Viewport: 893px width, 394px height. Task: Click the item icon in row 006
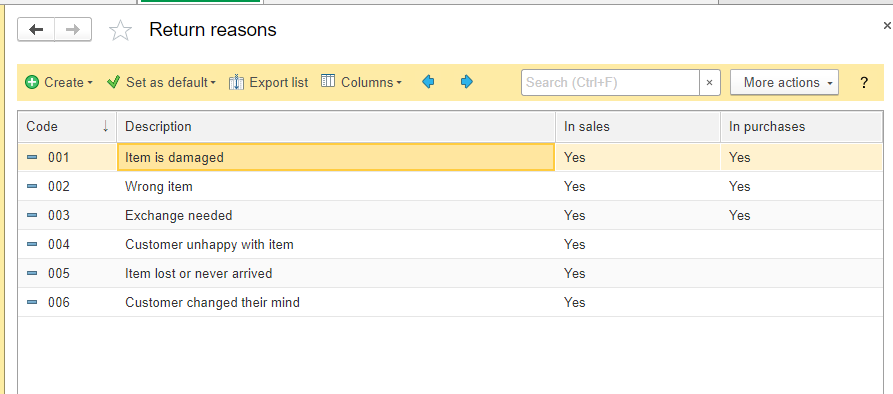pyautogui.click(x=32, y=302)
